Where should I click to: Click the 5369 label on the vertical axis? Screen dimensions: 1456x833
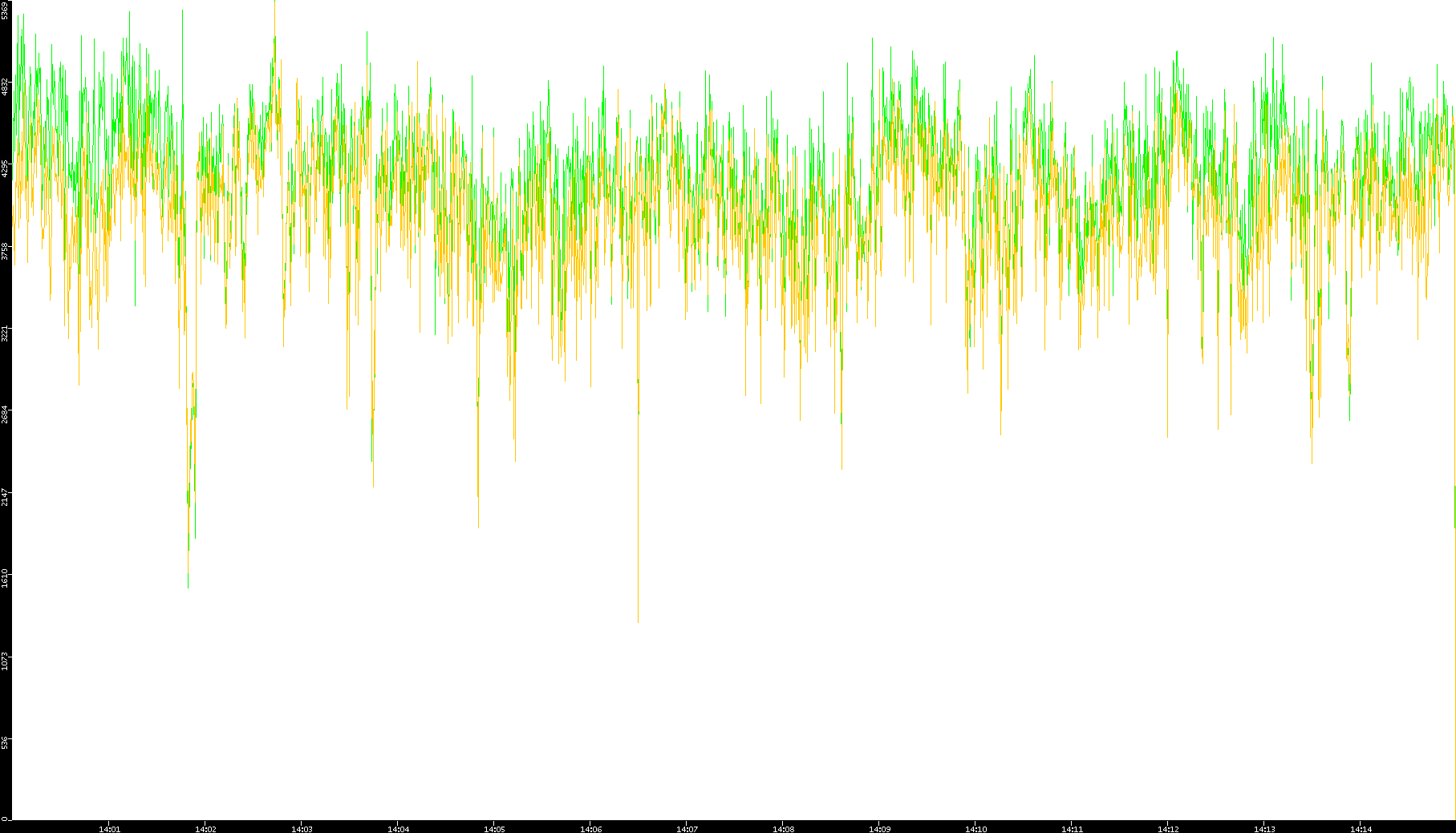pyautogui.click(x=5, y=10)
